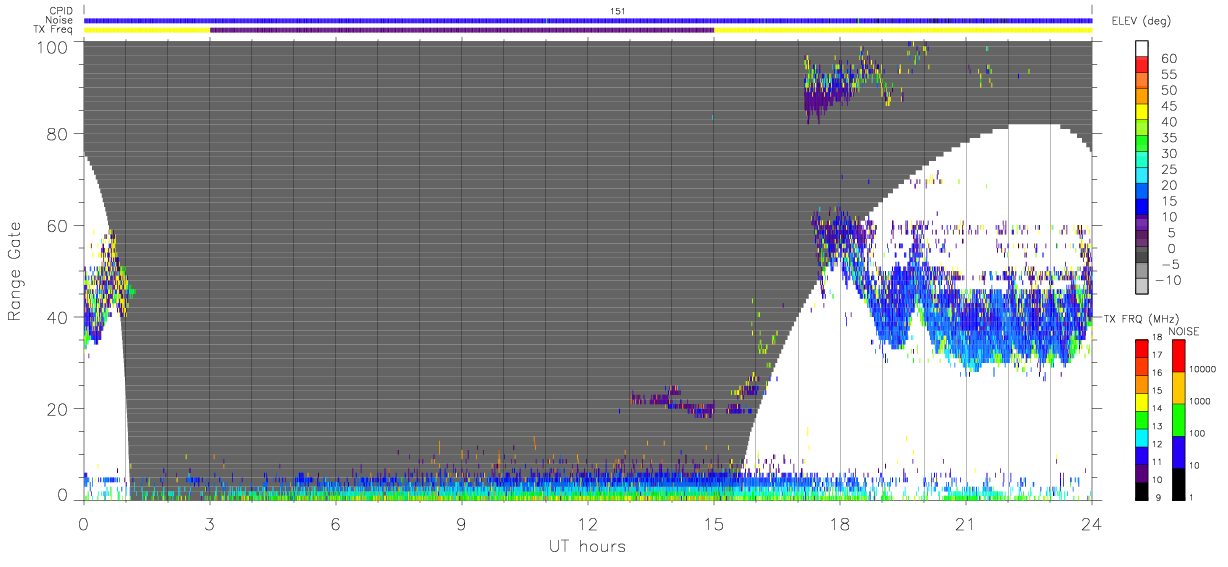The width and height of the screenshot is (1228, 567).
Task: Pick the light gray bottom ELEV segment
Action: pos(1142,288)
